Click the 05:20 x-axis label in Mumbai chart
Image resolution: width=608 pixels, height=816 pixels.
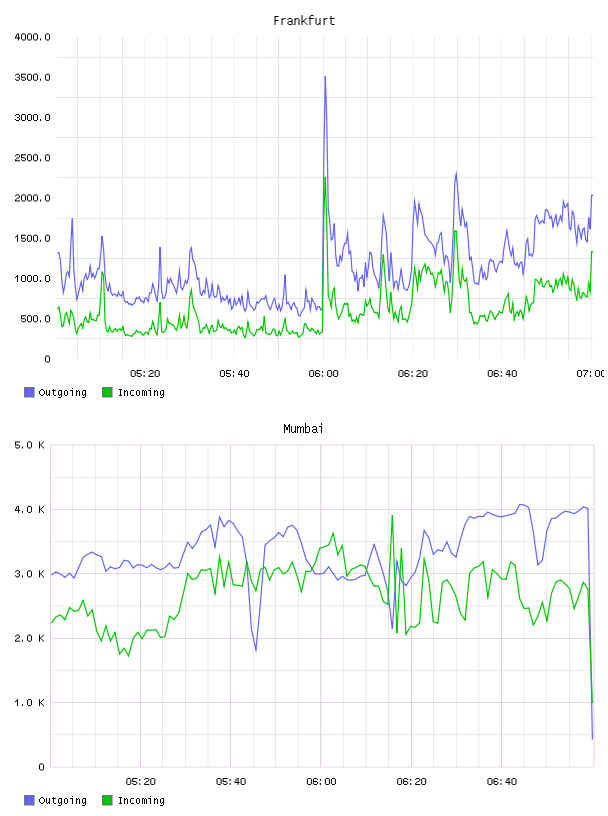(141, 782)
